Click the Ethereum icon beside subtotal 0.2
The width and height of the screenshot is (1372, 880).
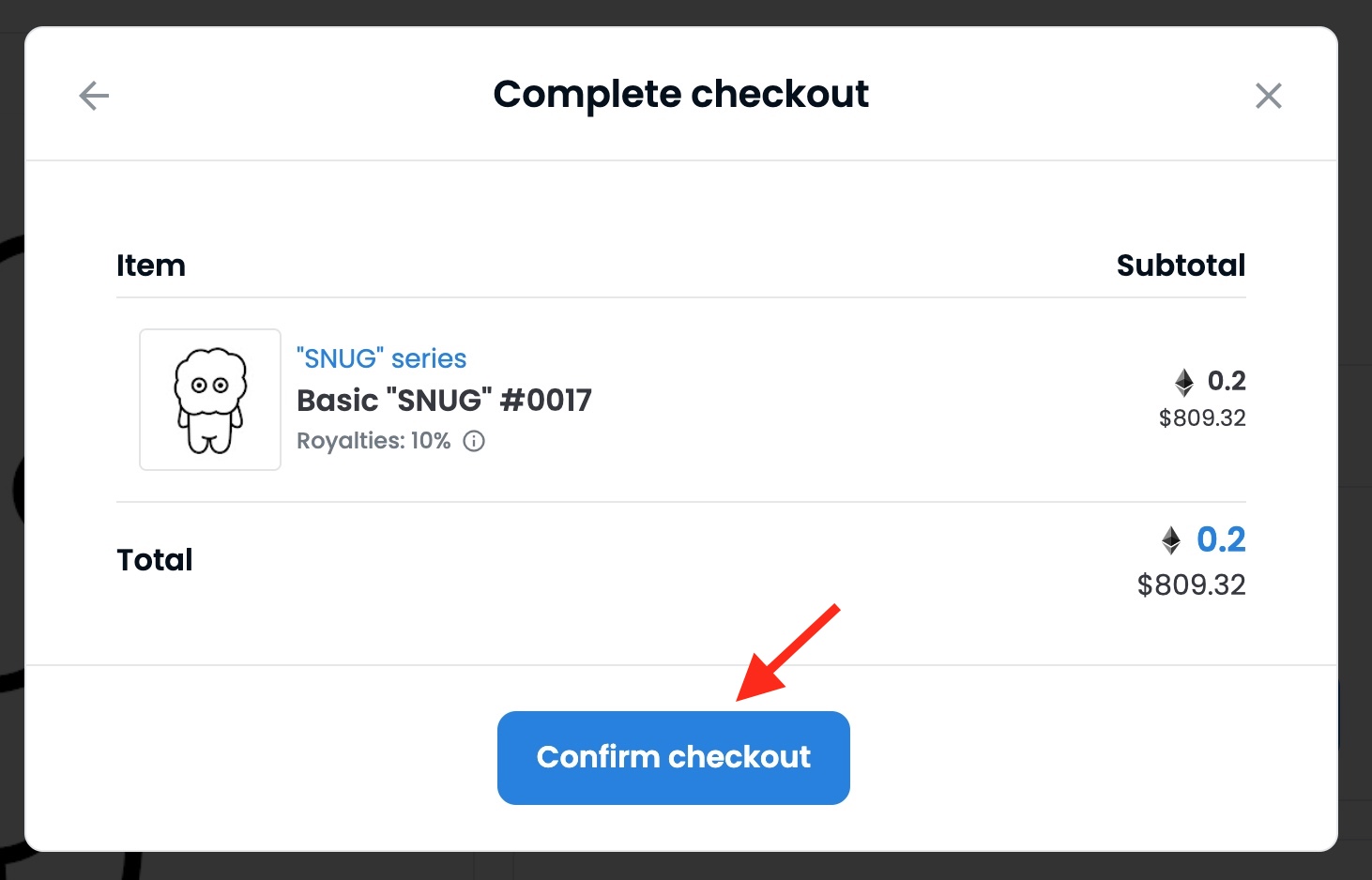(x=1184, y=382)
